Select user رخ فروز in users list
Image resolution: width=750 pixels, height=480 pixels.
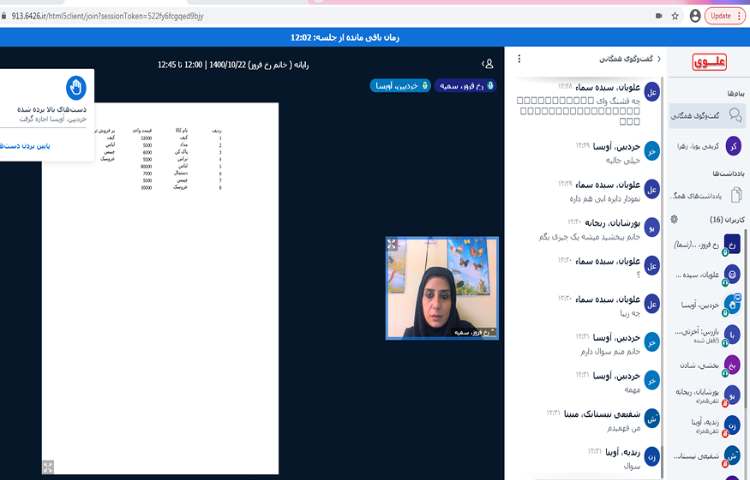point(707,244)
